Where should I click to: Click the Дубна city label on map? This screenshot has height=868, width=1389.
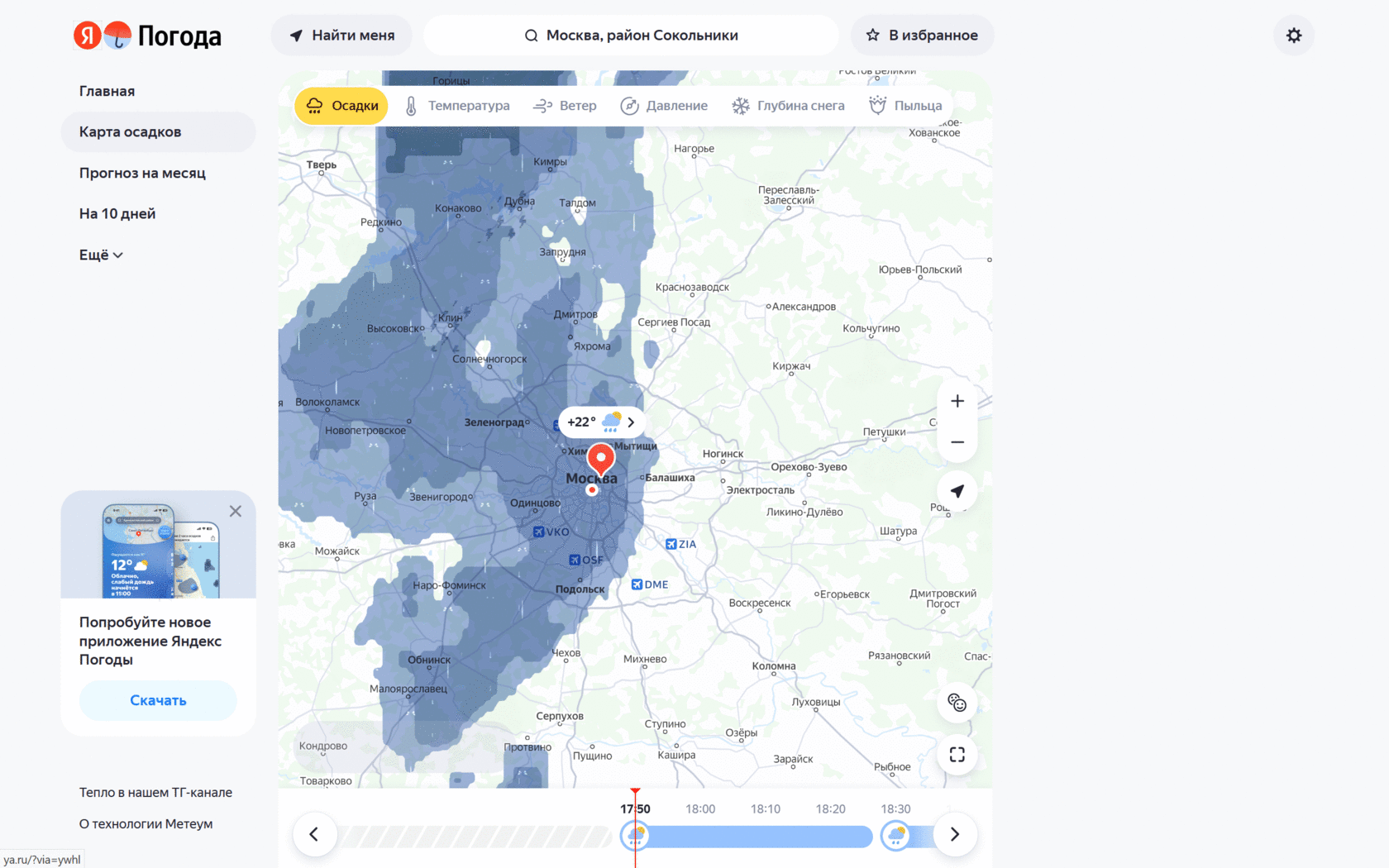pos(519,201)
